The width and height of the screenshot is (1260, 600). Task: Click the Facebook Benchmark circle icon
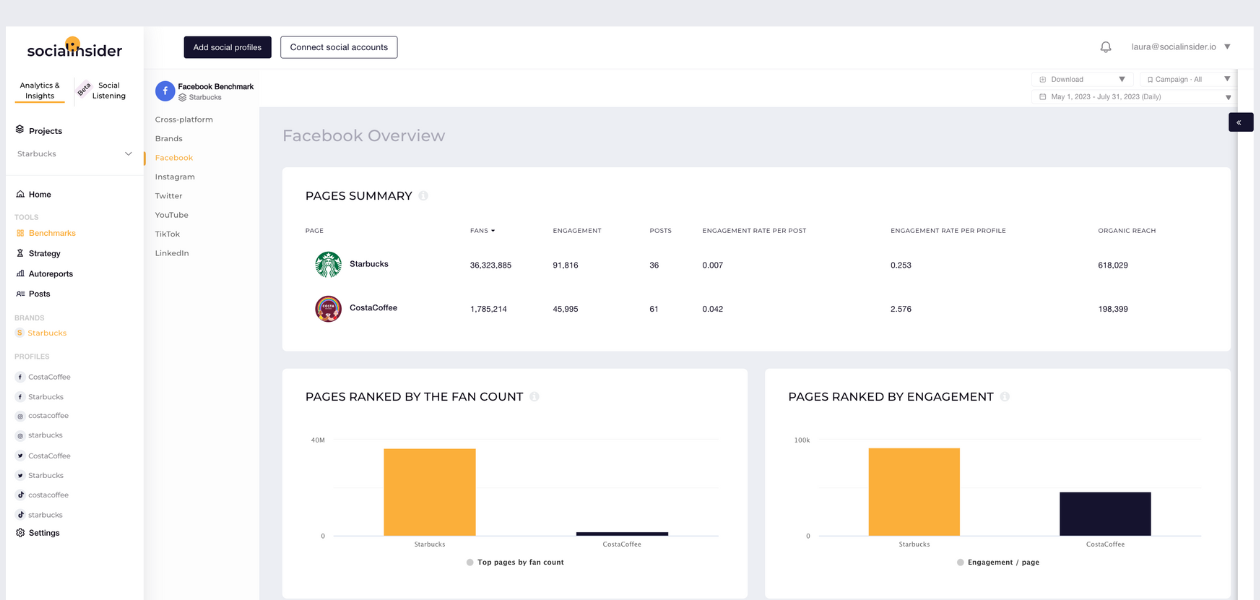(x=165, y=91)
